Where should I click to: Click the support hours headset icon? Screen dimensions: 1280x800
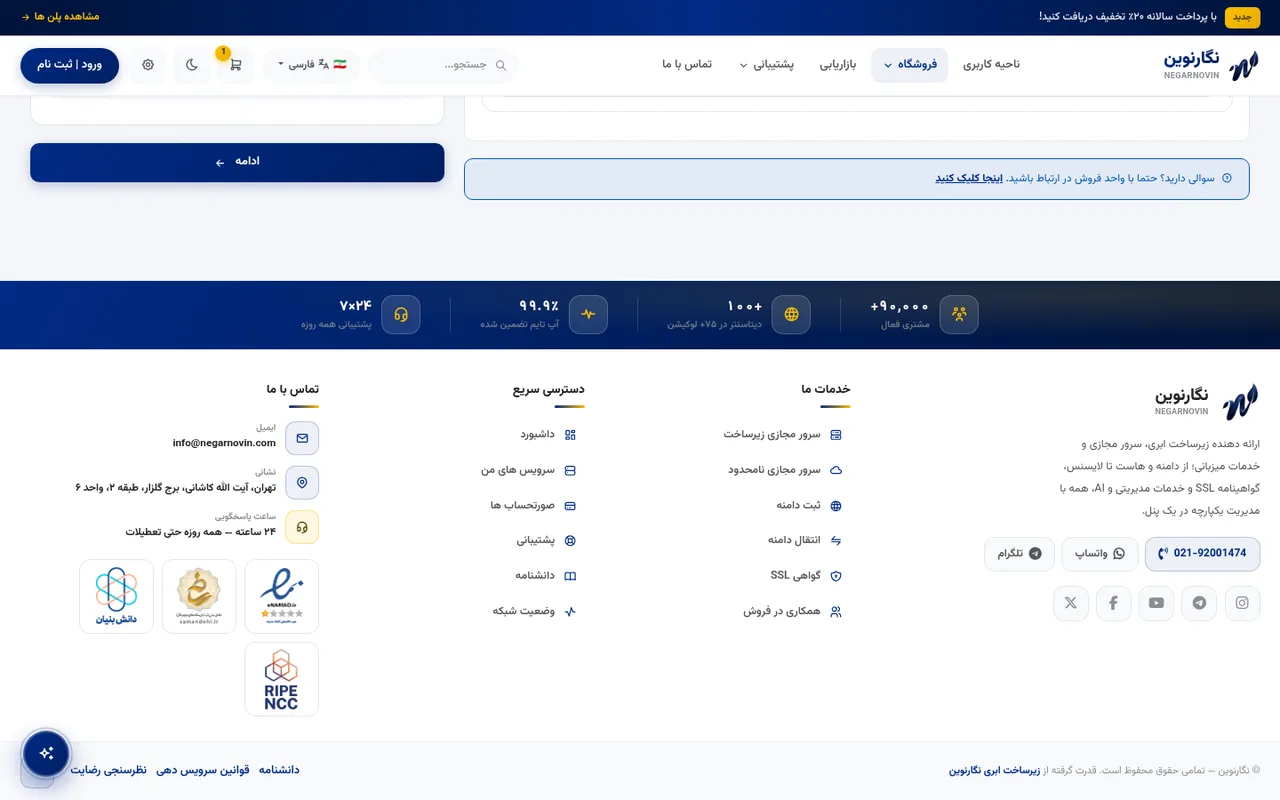coord(302,527)
